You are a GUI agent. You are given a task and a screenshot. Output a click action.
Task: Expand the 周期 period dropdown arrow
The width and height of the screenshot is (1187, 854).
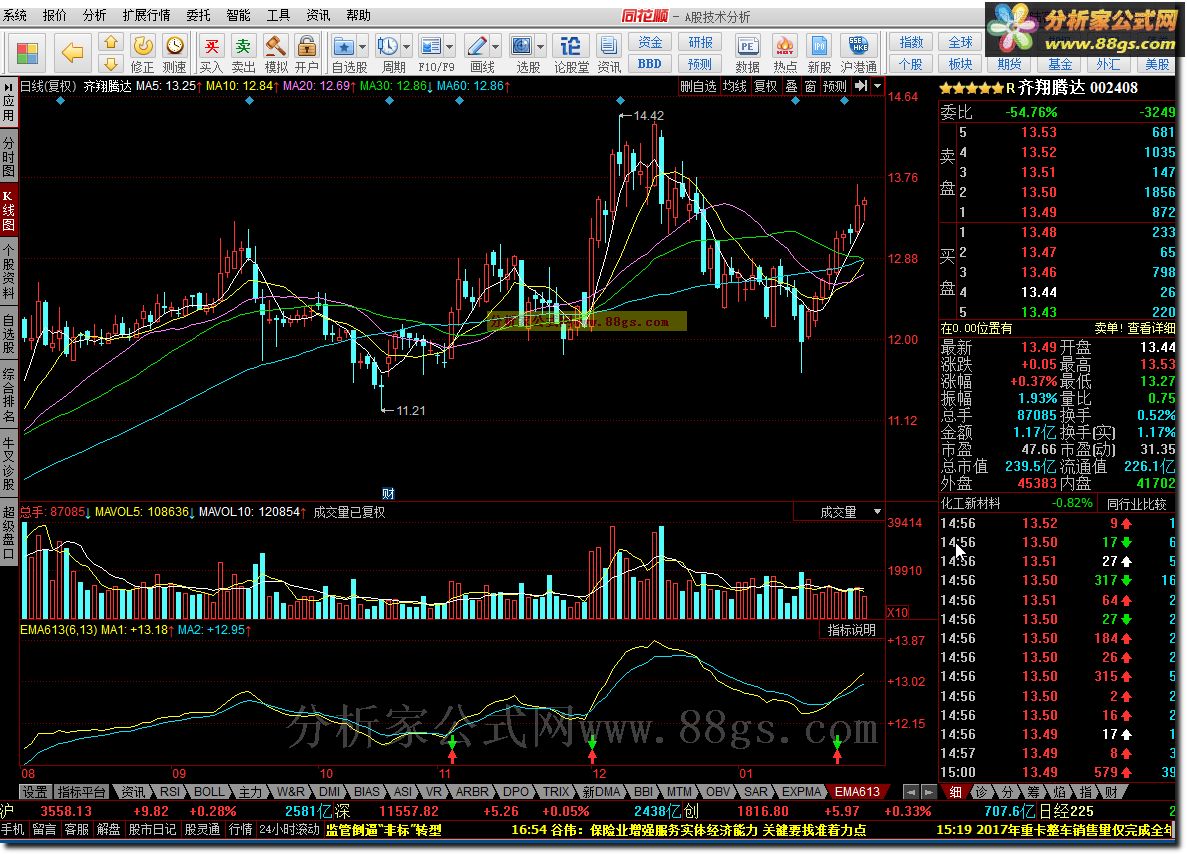[x=407, y=47]
